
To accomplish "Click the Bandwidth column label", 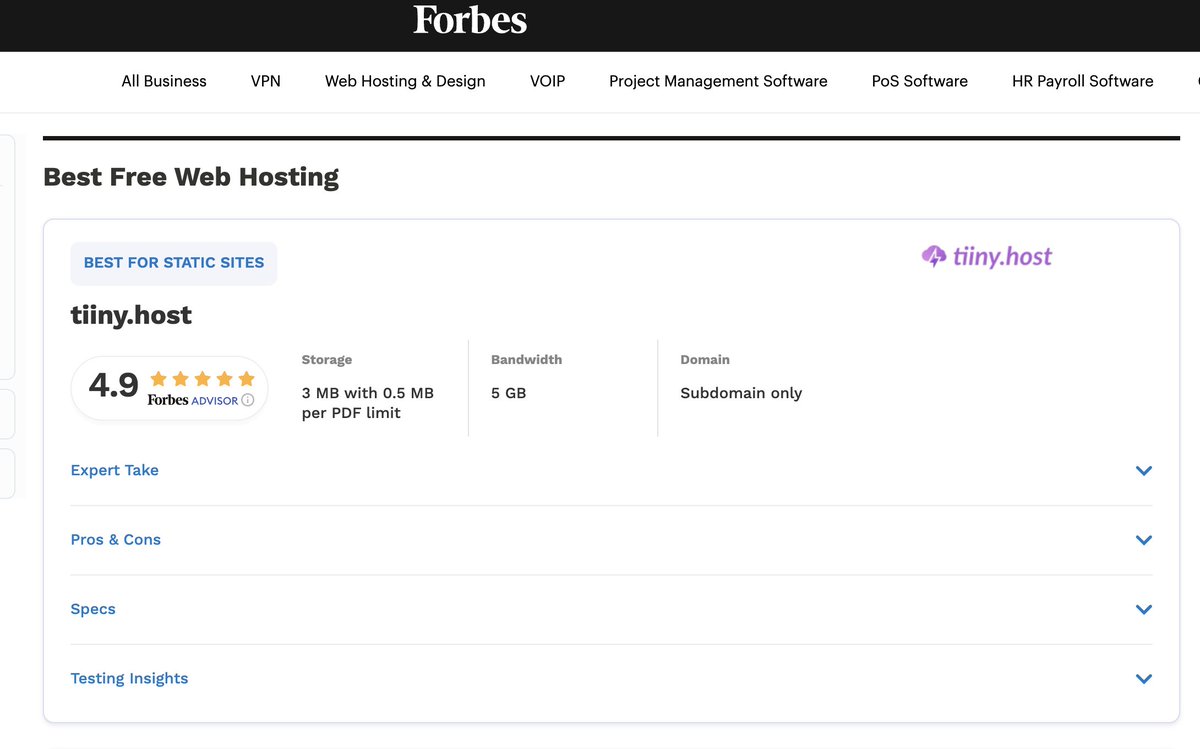I will point(526,359).
